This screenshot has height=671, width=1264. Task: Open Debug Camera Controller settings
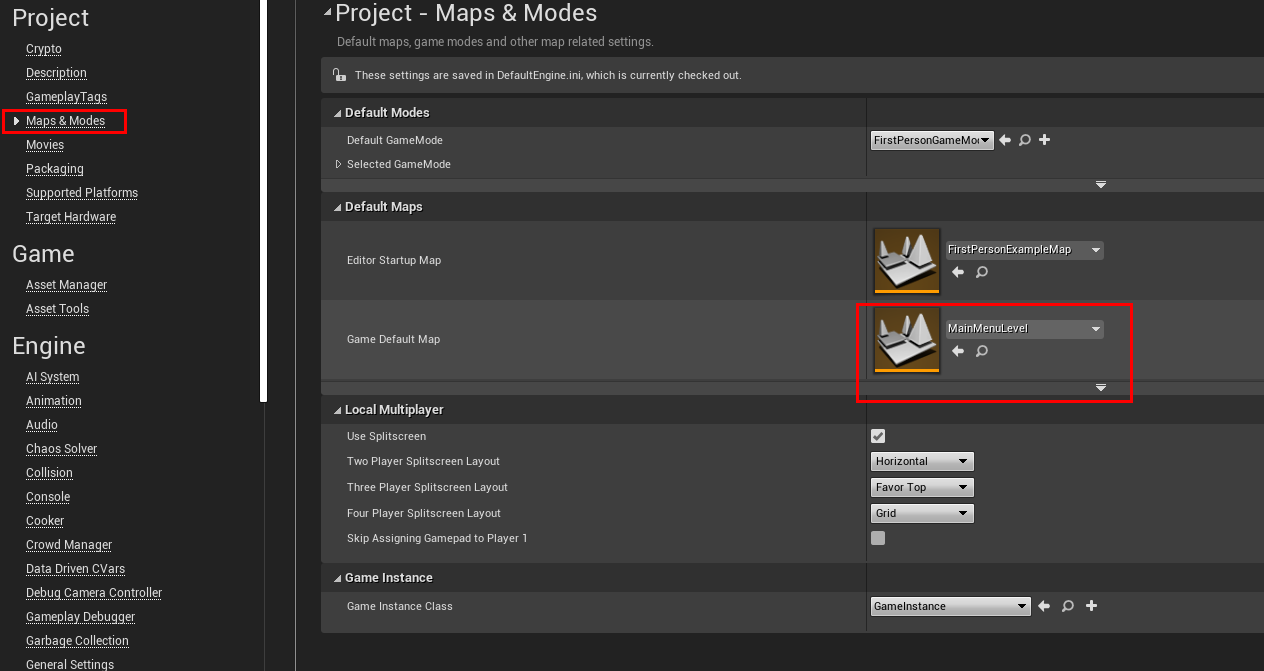pyautogui.click(x=94, y=593)
